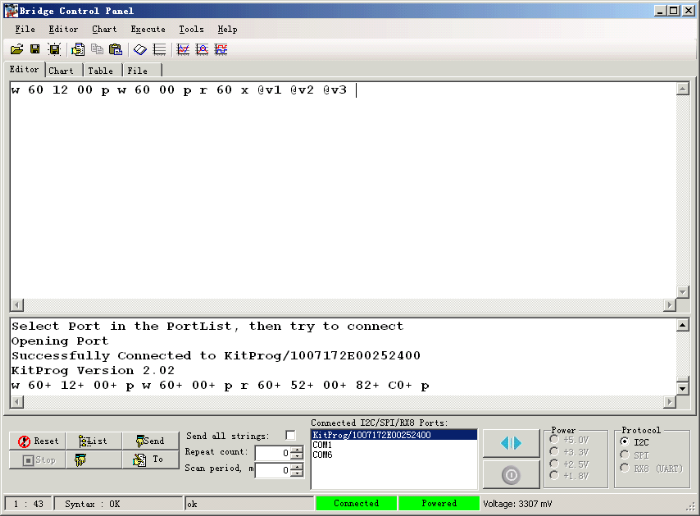Click the eraser clear icon in toolbar
The image size is (700, 516).
click(140, 49)
